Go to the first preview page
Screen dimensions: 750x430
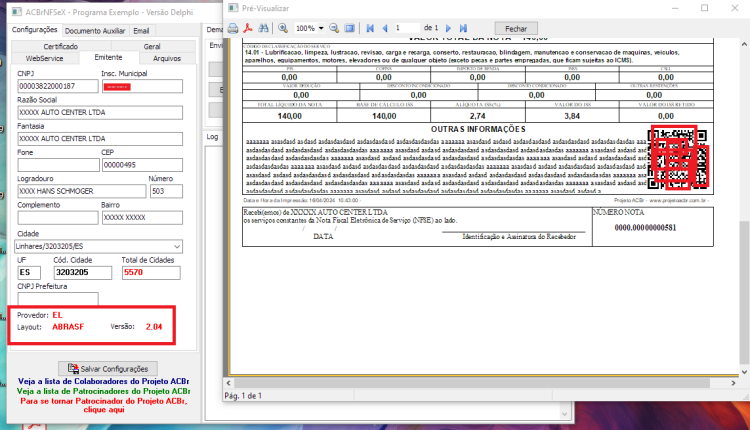[x=370, y=28]
